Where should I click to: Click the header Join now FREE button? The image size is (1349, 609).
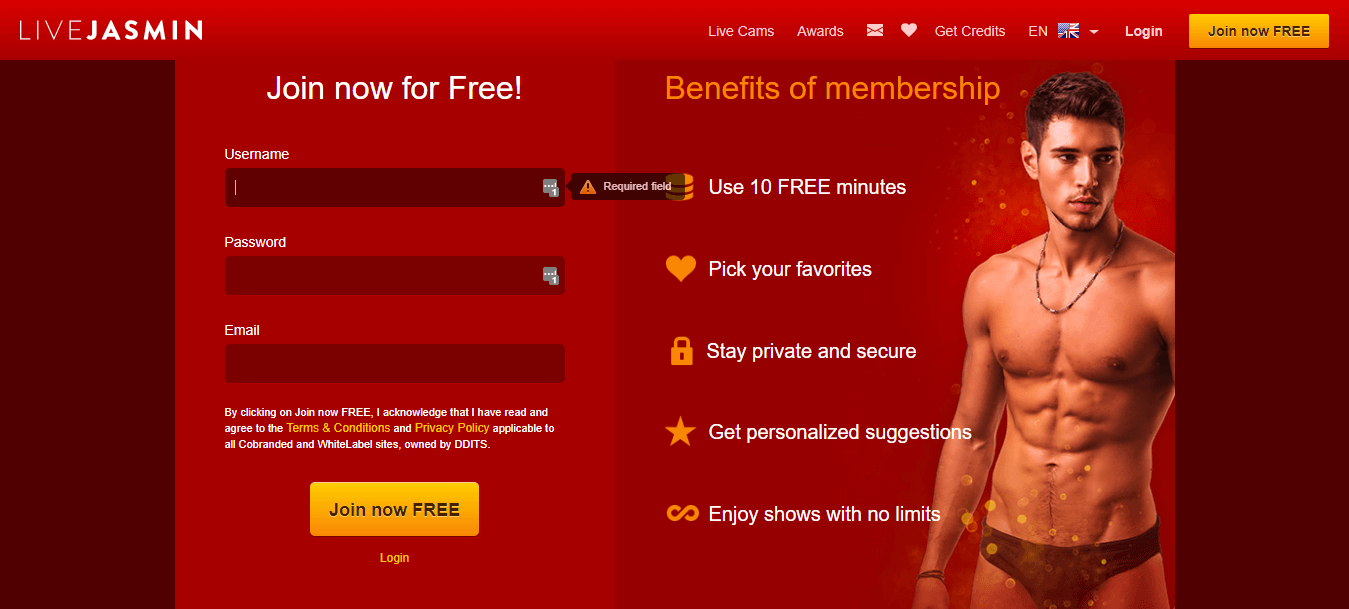(1259, 31)
